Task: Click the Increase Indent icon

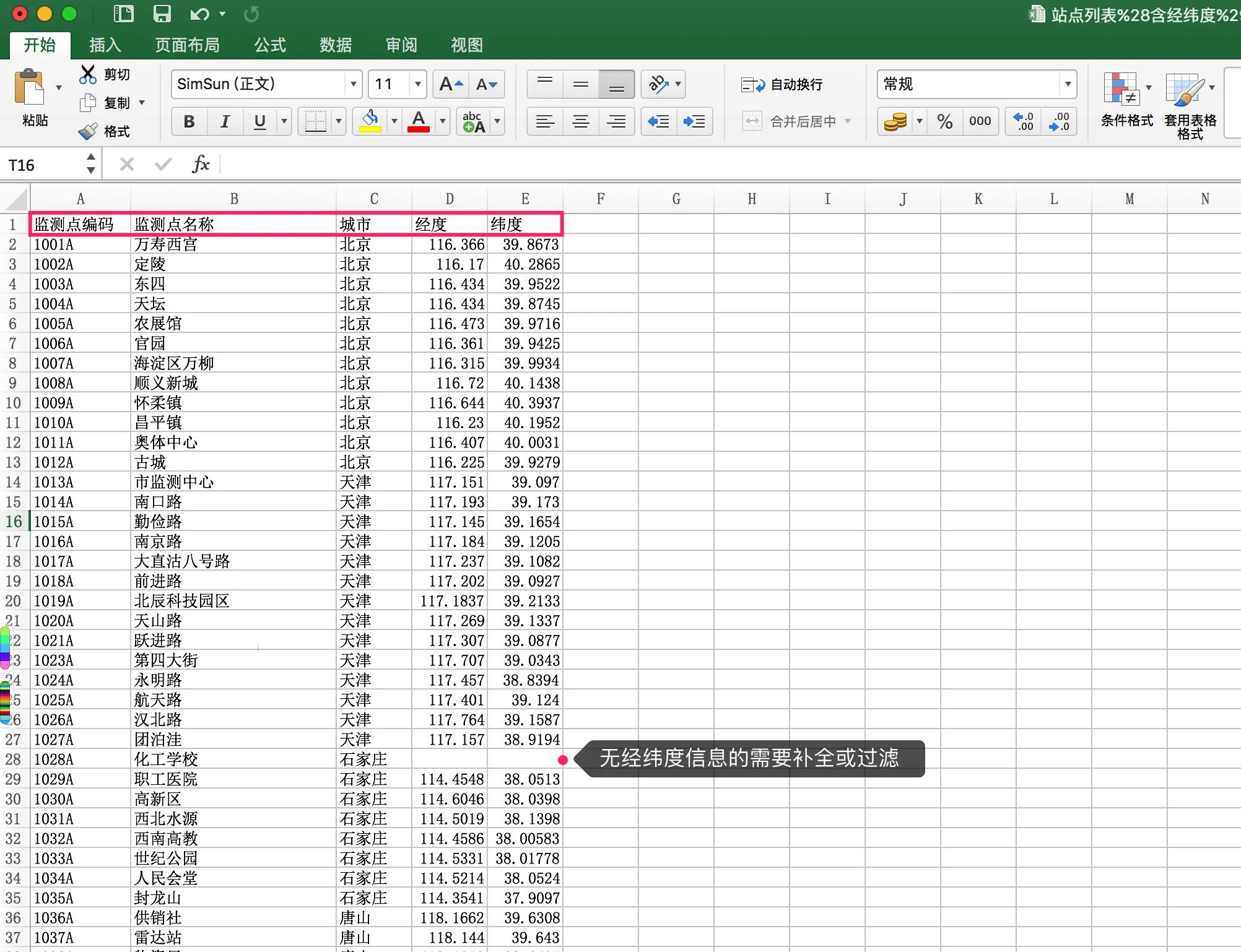Action: tap(694, 121)
